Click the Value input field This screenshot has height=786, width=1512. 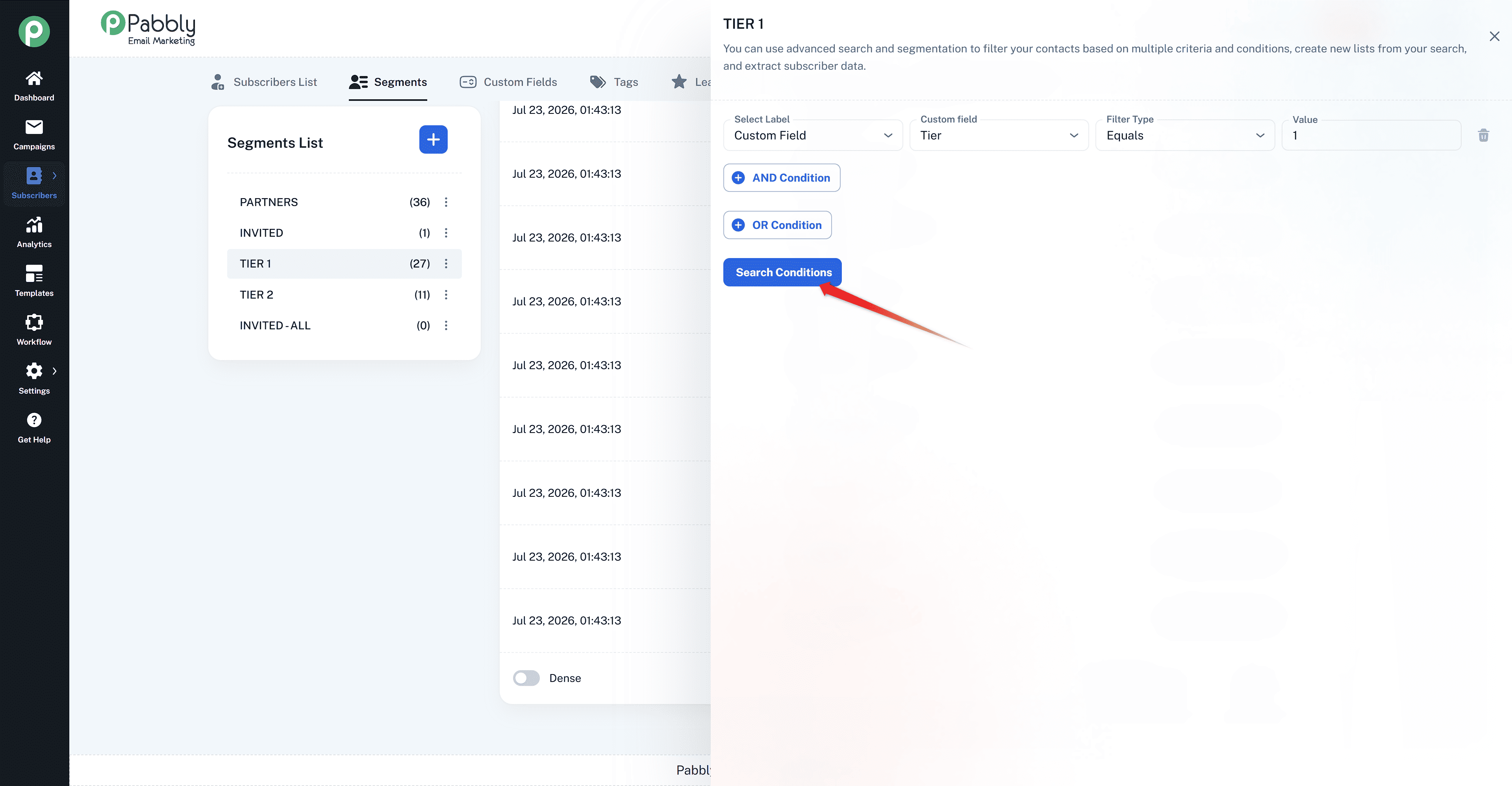[x=1371, y=135]
